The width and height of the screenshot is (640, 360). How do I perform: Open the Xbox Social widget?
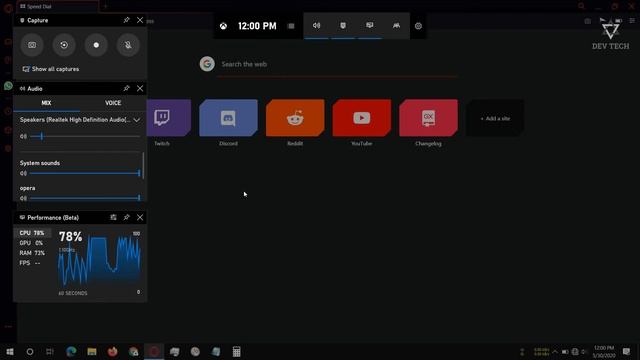(x=396, y=26)
